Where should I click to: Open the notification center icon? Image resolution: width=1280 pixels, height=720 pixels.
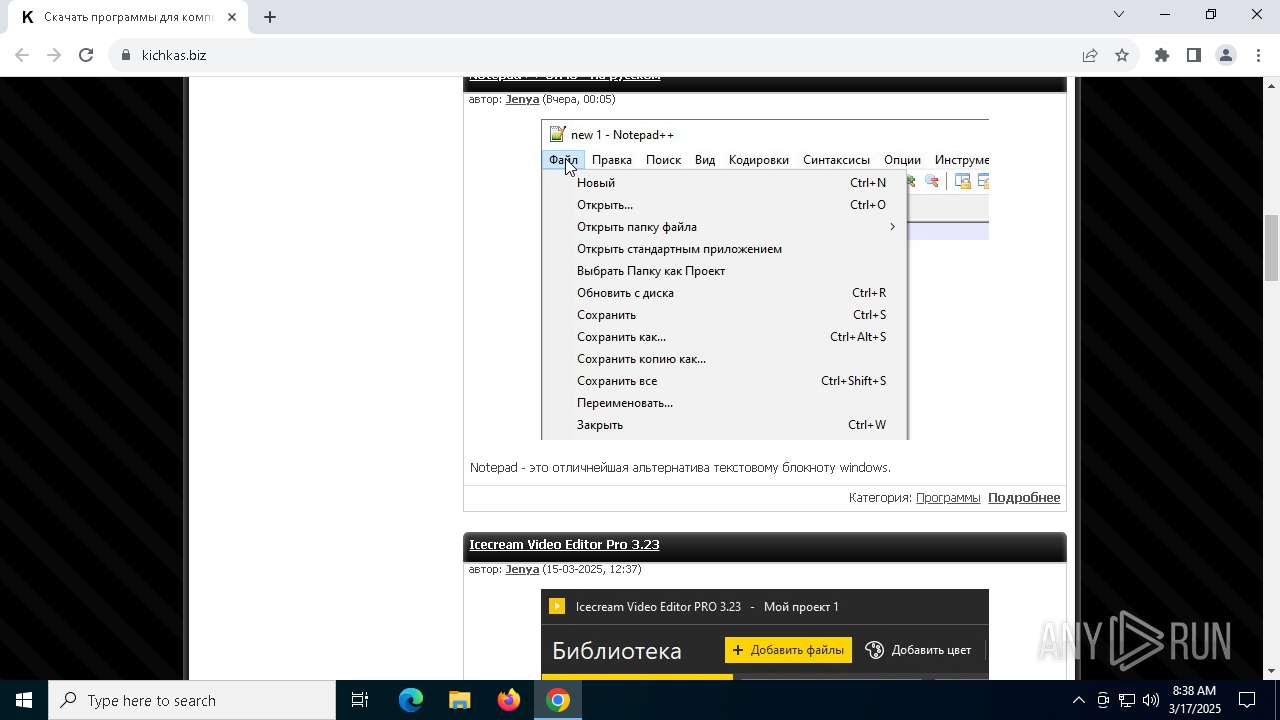1248,700
